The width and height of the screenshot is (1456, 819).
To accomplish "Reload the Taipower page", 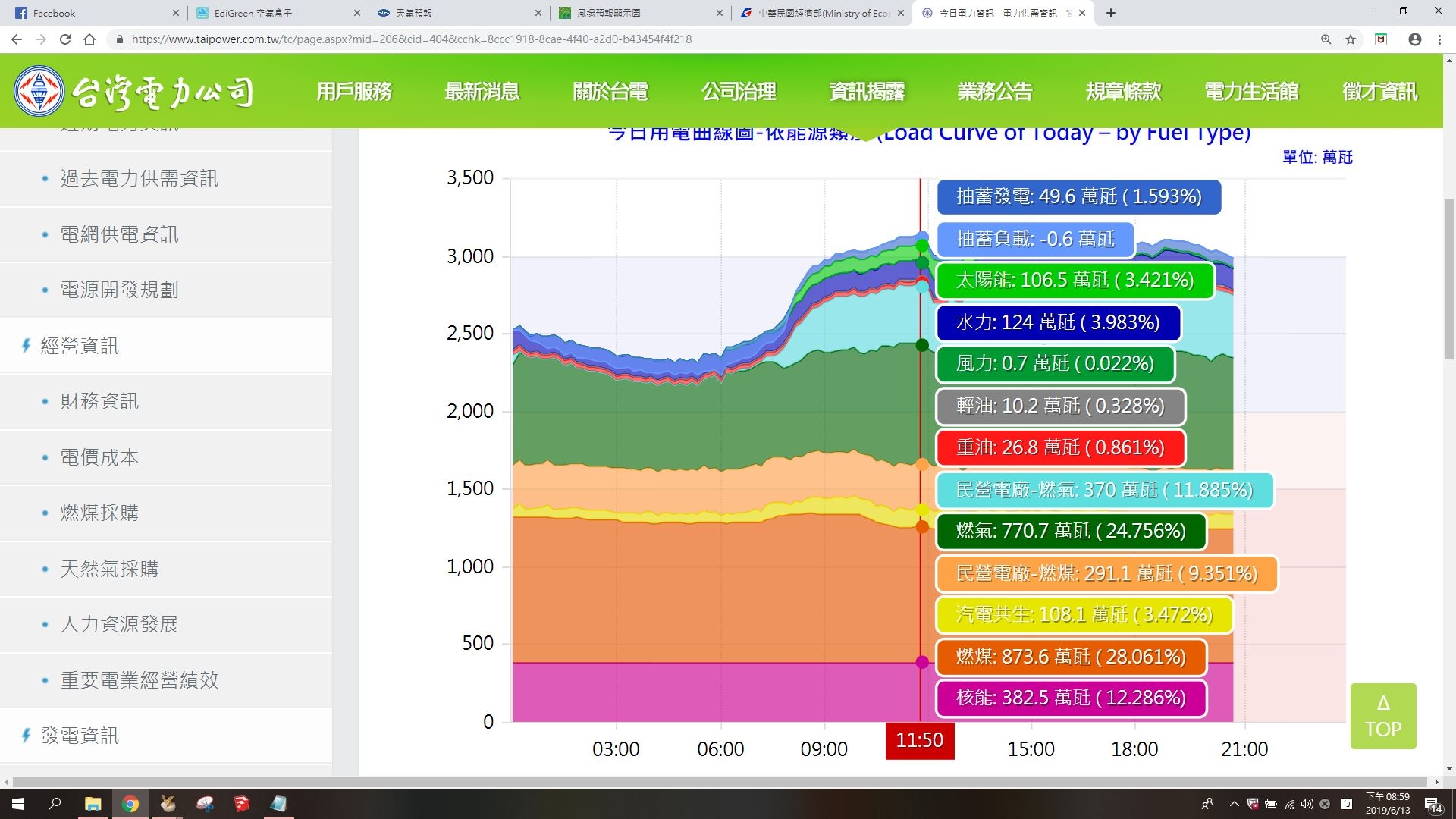I will (x=65, y=39).
